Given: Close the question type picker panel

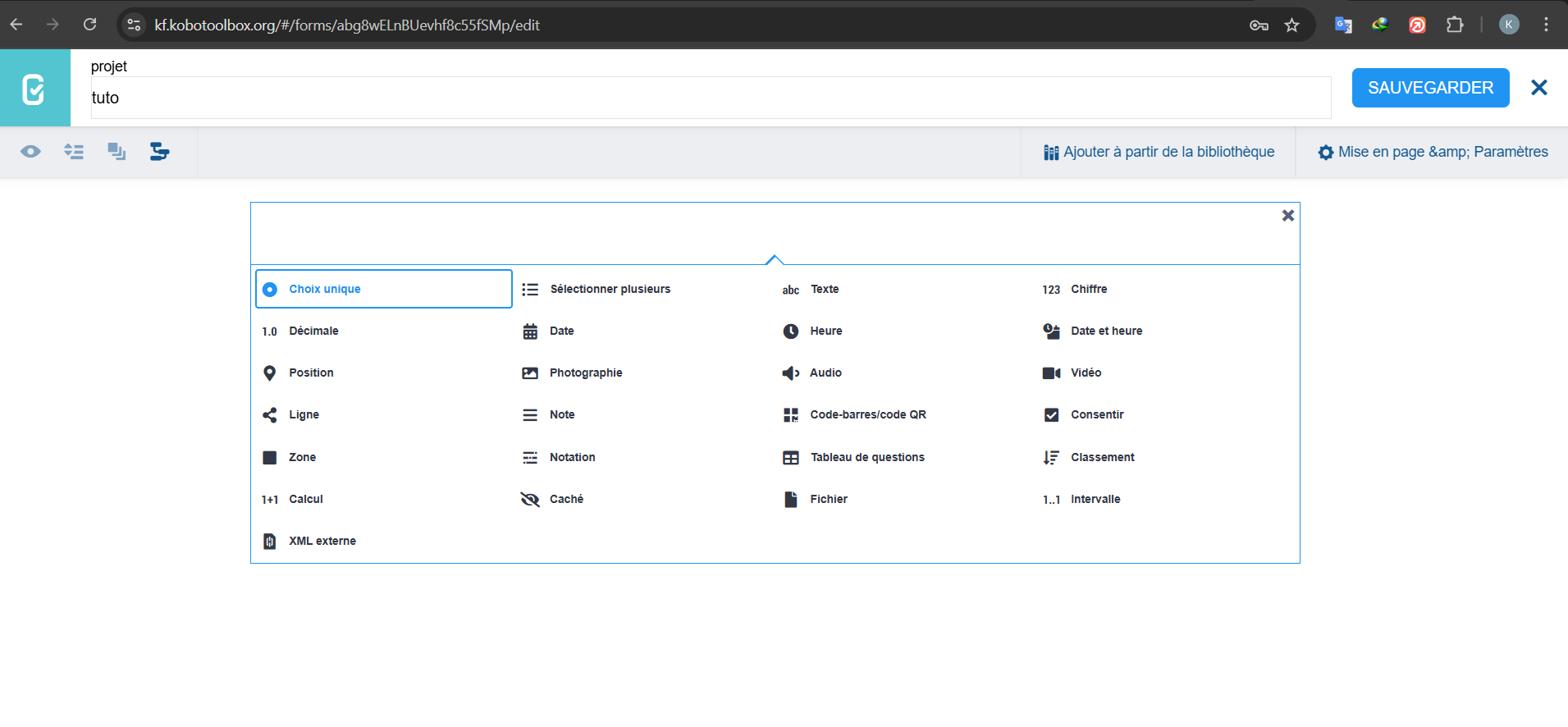Looking at the screenshot, I should pyautogui.click(x=1287, y=216).
